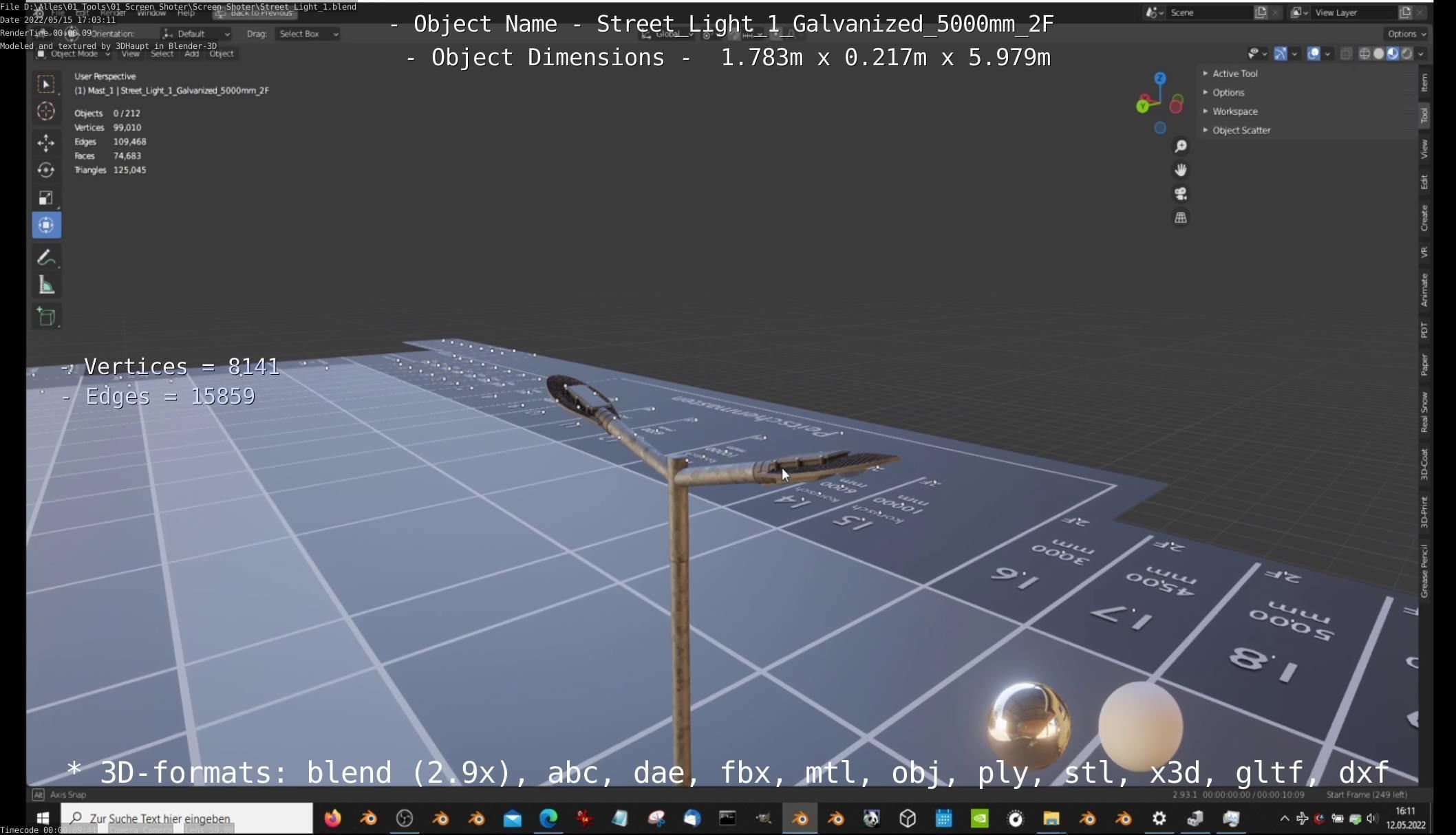Open Microsoft Edge from the taskbar
Screen dimensions: 1456x835
[x=548, y=818]
